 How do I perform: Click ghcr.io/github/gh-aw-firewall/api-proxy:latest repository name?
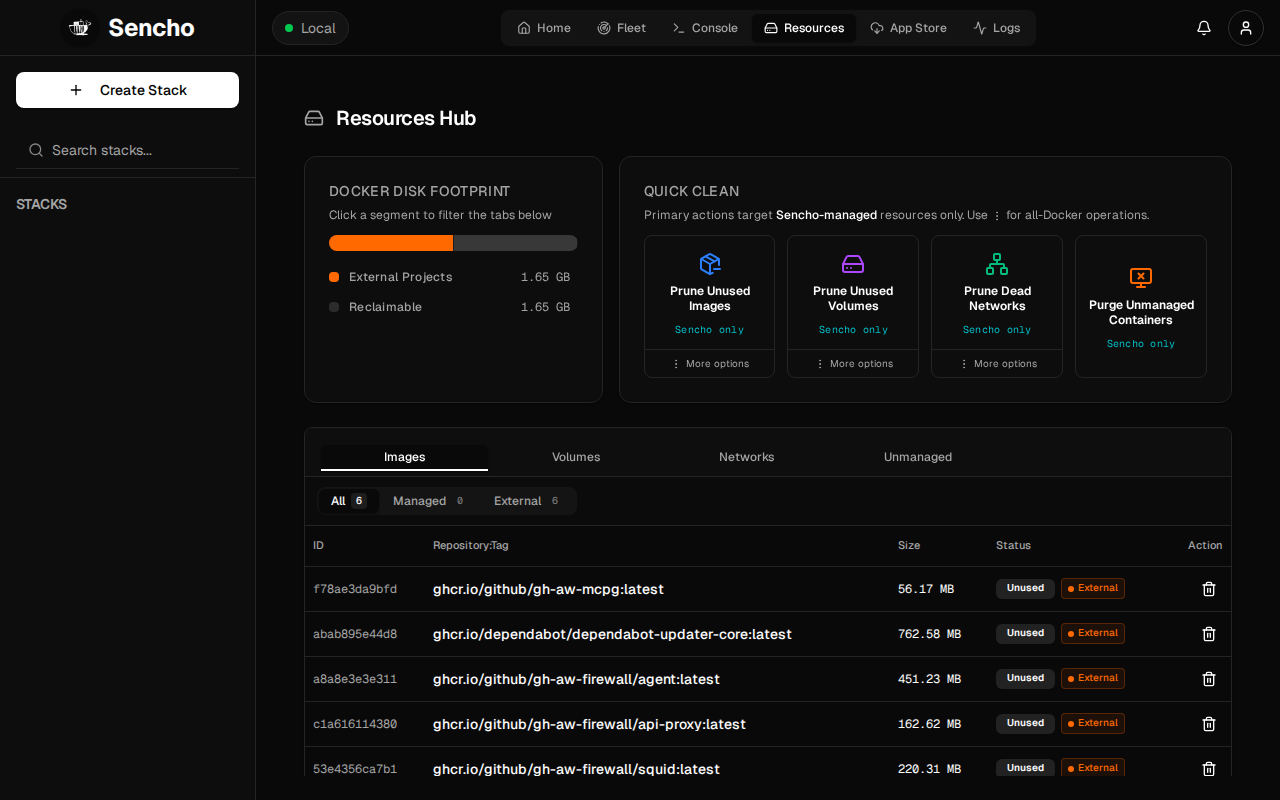[589, 724]
